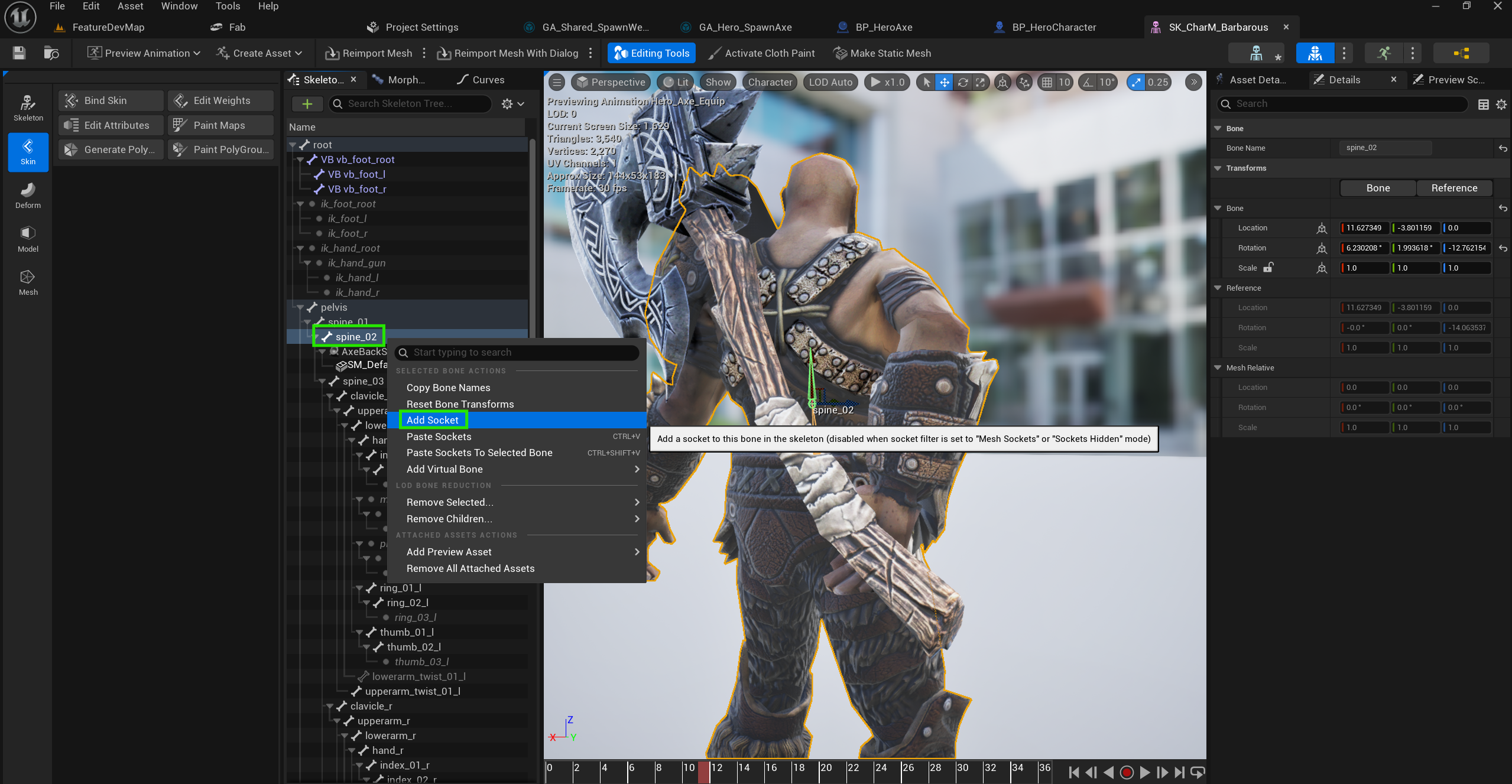Viewport: 1512px width, 784px height.
Task: Choose Add Virtual Bone menu entry
Action: (x=444, y=469)
